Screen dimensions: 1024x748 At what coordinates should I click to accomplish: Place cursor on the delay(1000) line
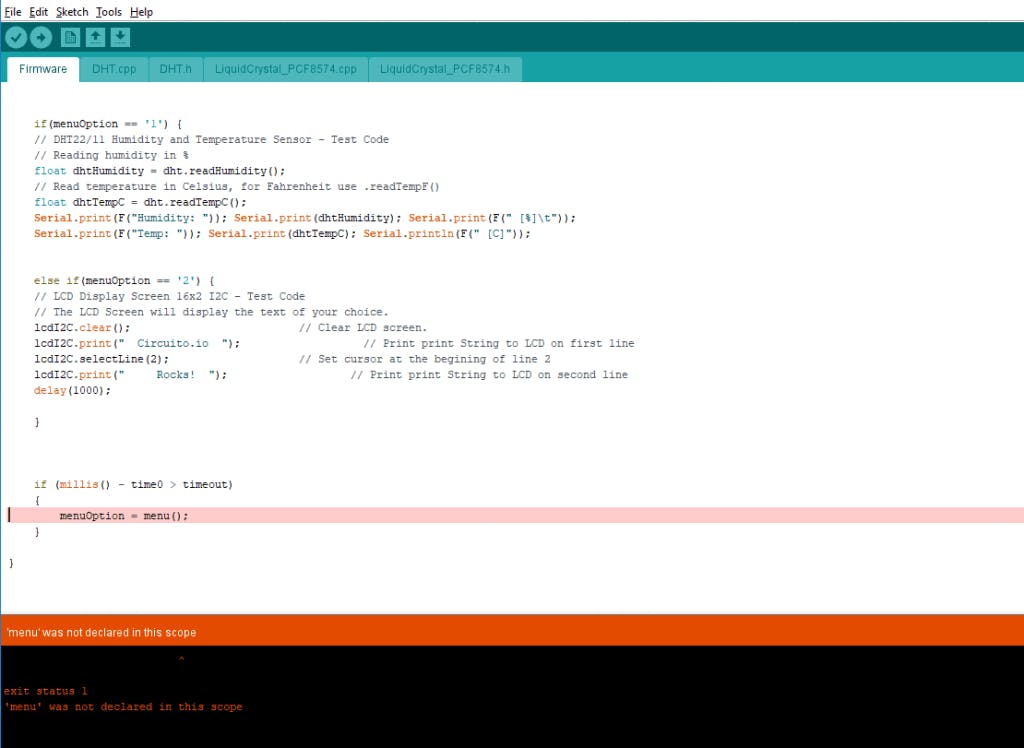[72, 390]
